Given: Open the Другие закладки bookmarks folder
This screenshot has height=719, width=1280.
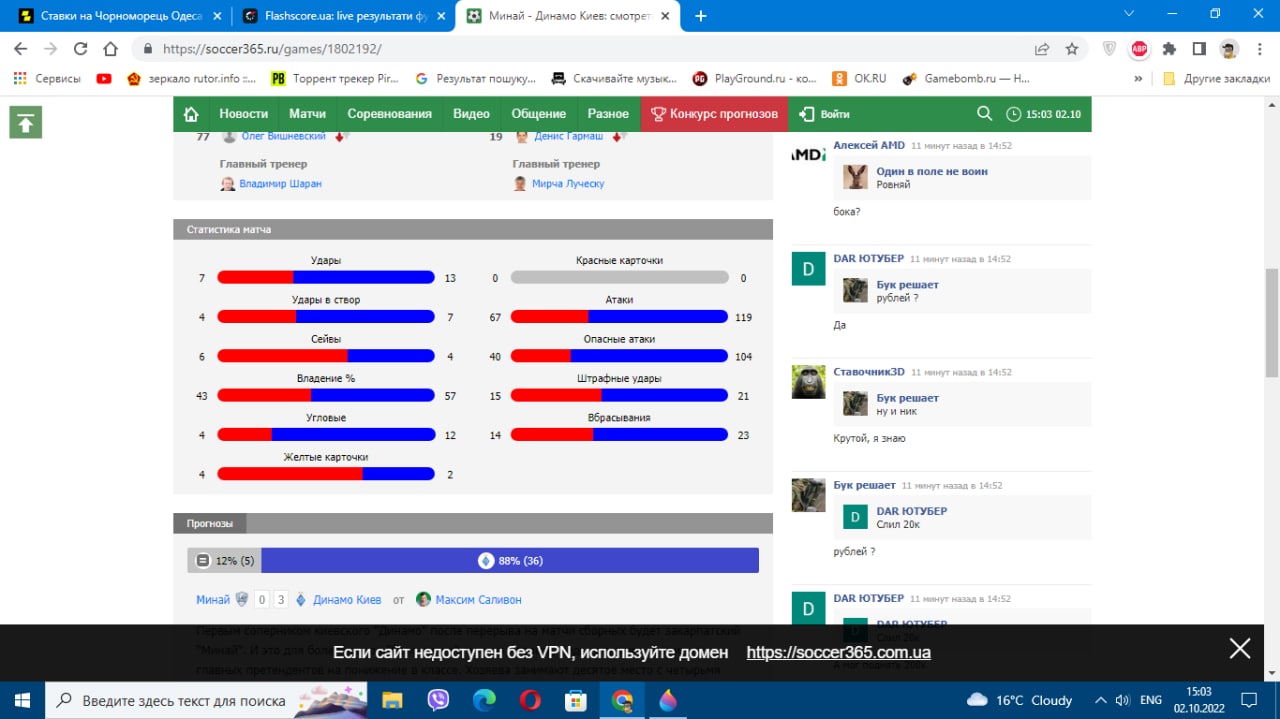Looking at the screenshot, I should (1216, 78).
